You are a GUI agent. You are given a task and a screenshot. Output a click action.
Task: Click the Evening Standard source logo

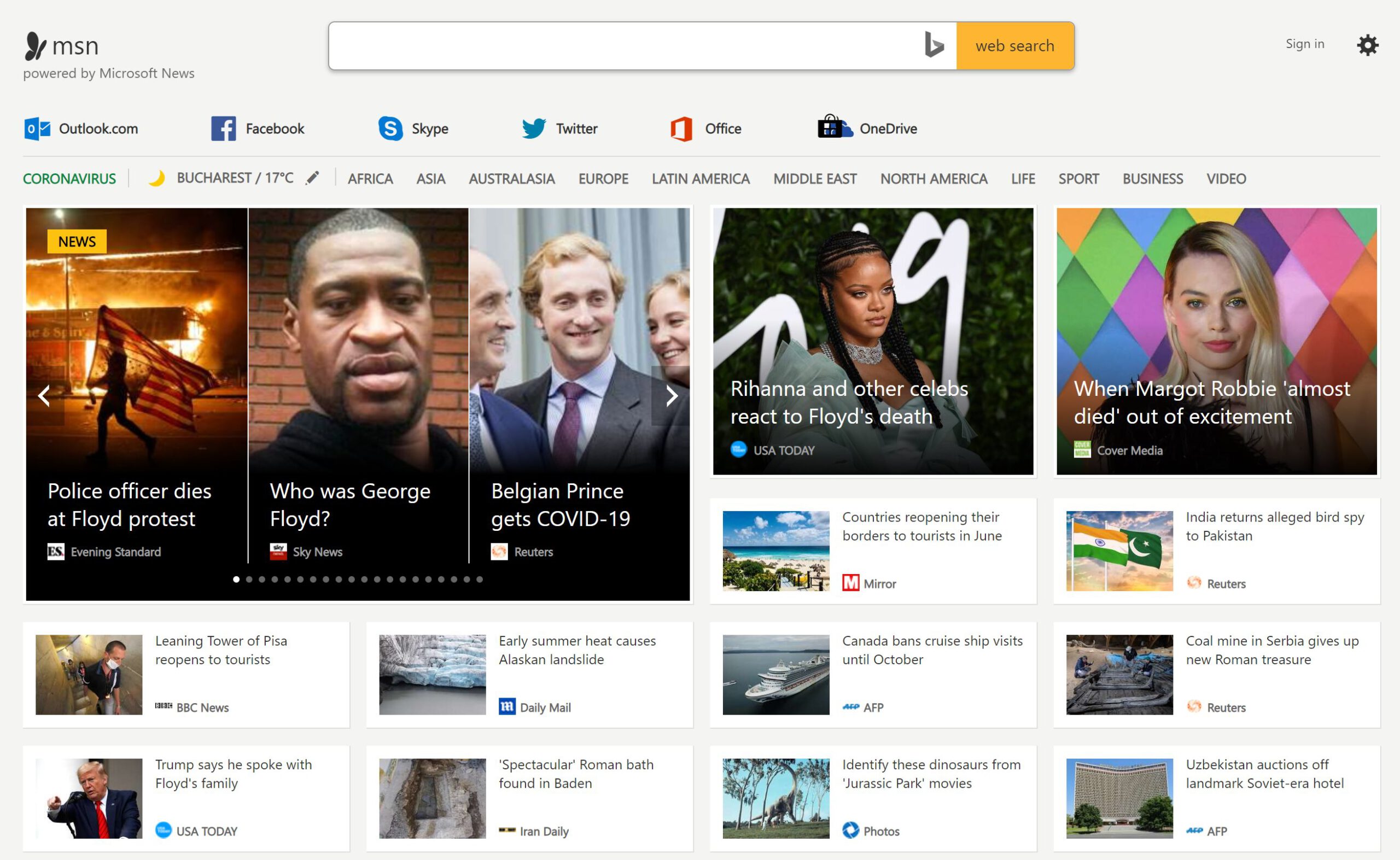tap(56, 552)
